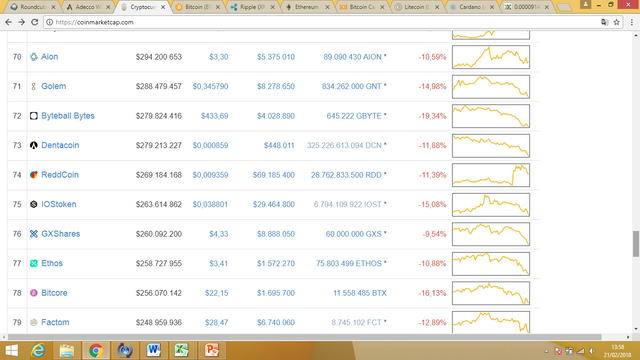
Task: Switch to the Bitcoin (BTC) tab
Action: [x=197, y=7]
